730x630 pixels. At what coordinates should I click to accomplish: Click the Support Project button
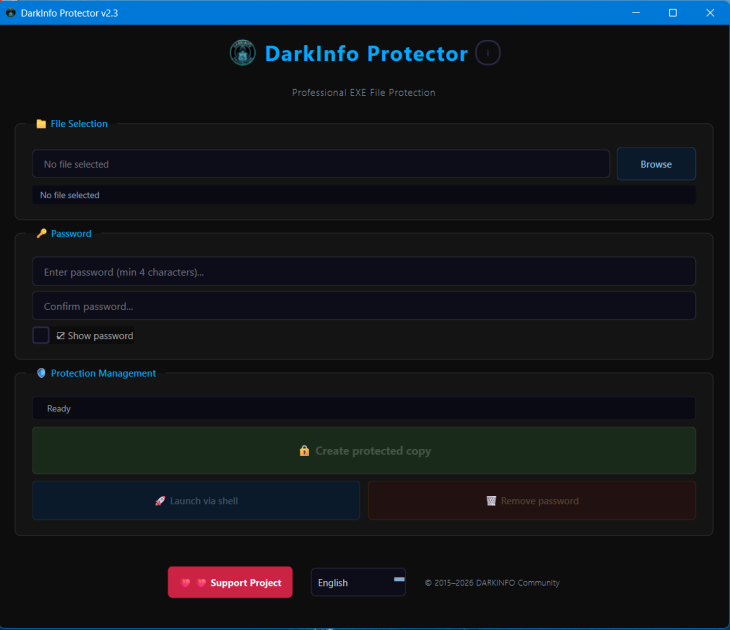point(230,582)
